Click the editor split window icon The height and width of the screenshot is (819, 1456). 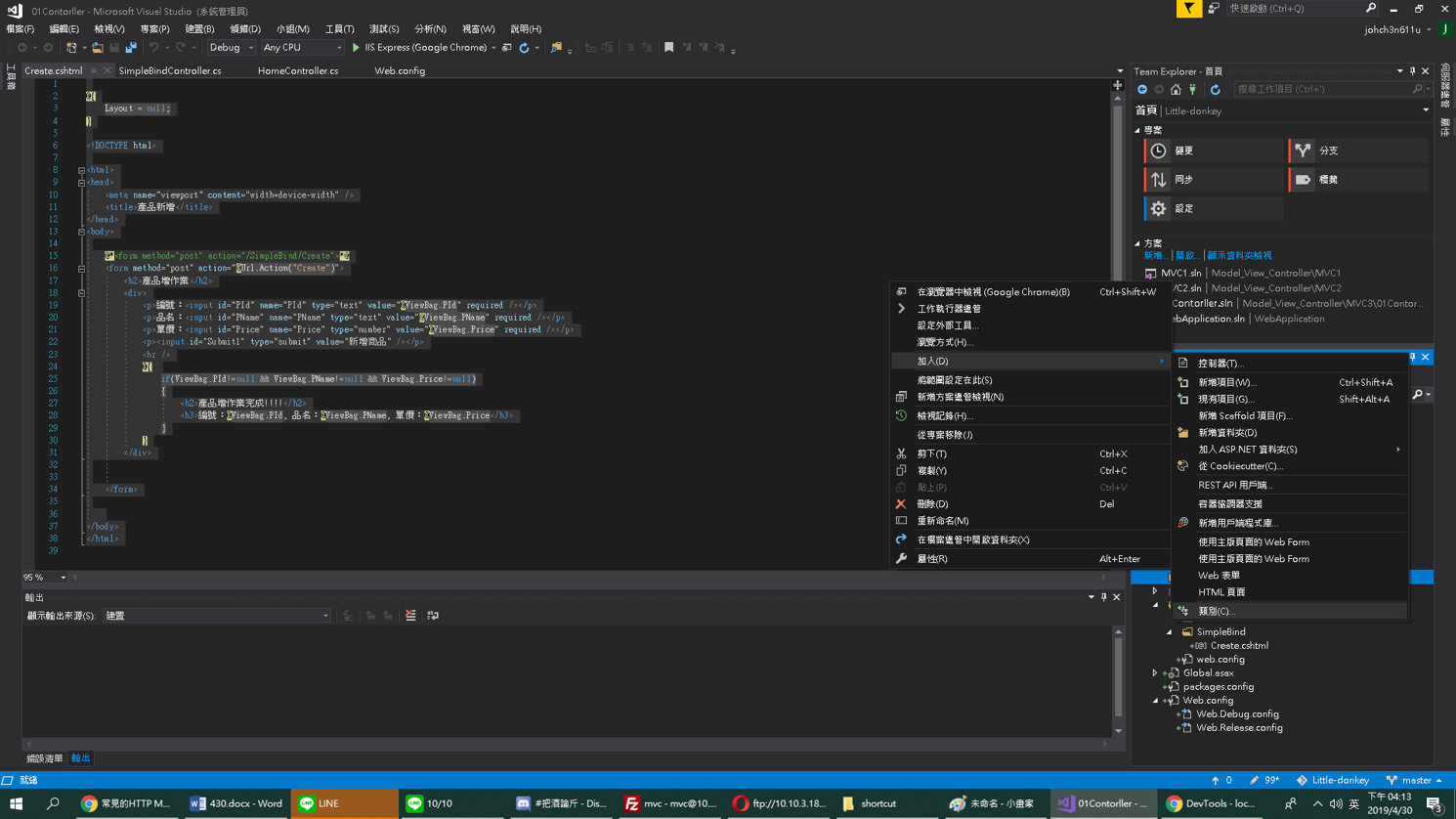[1118, 85]
